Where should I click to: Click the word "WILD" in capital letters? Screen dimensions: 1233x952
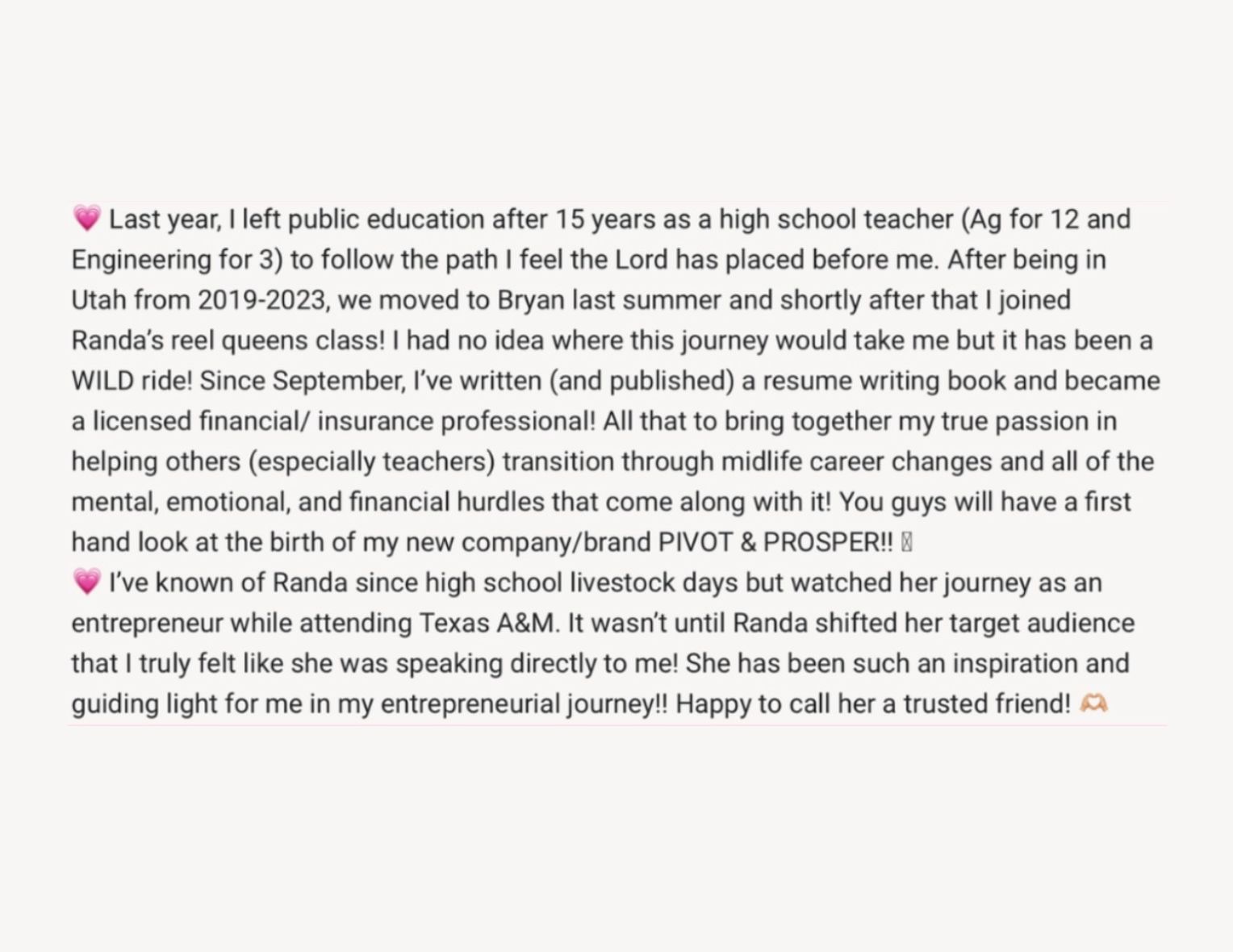102,381
